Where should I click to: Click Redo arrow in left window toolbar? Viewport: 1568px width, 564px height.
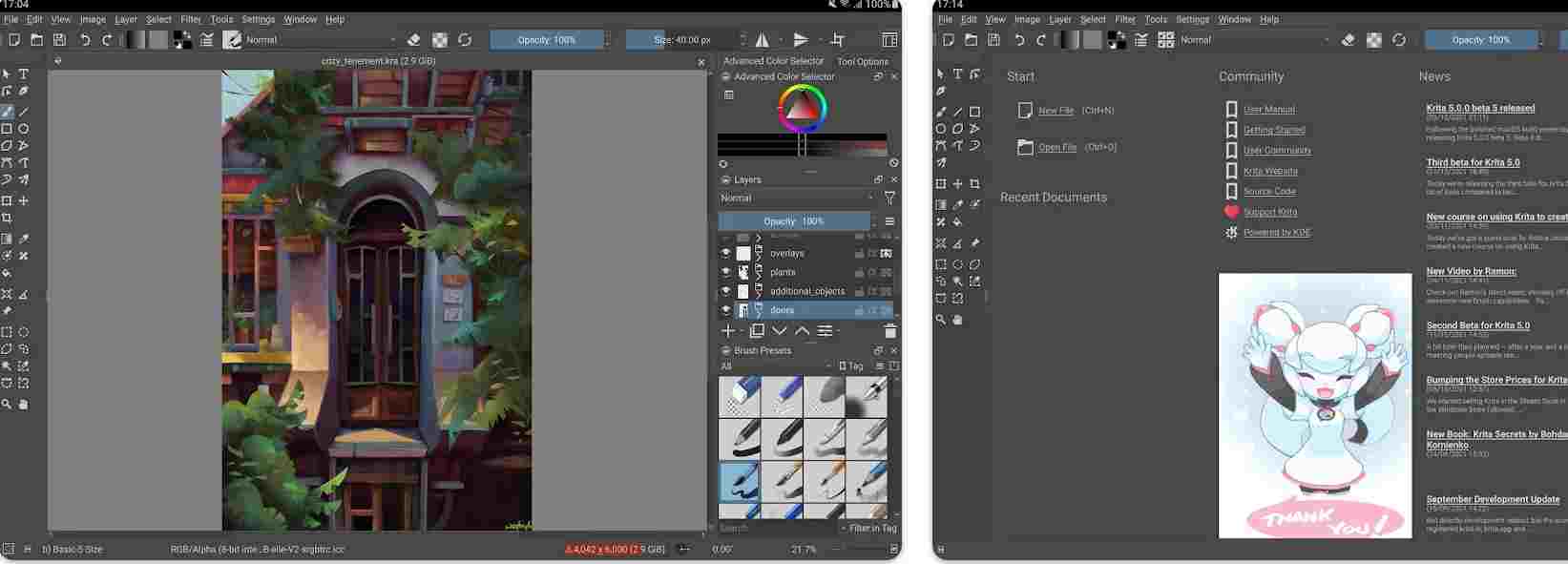[x=107, y=40]
